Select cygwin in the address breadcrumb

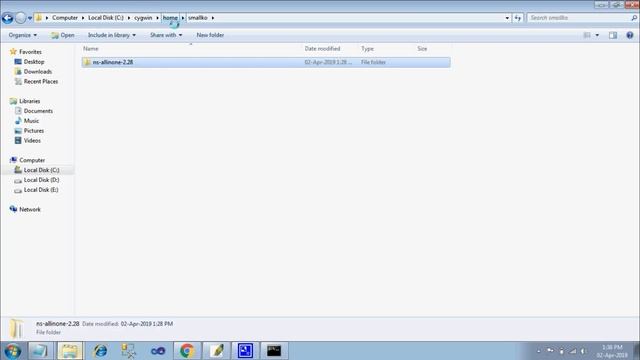coord(143,18)
